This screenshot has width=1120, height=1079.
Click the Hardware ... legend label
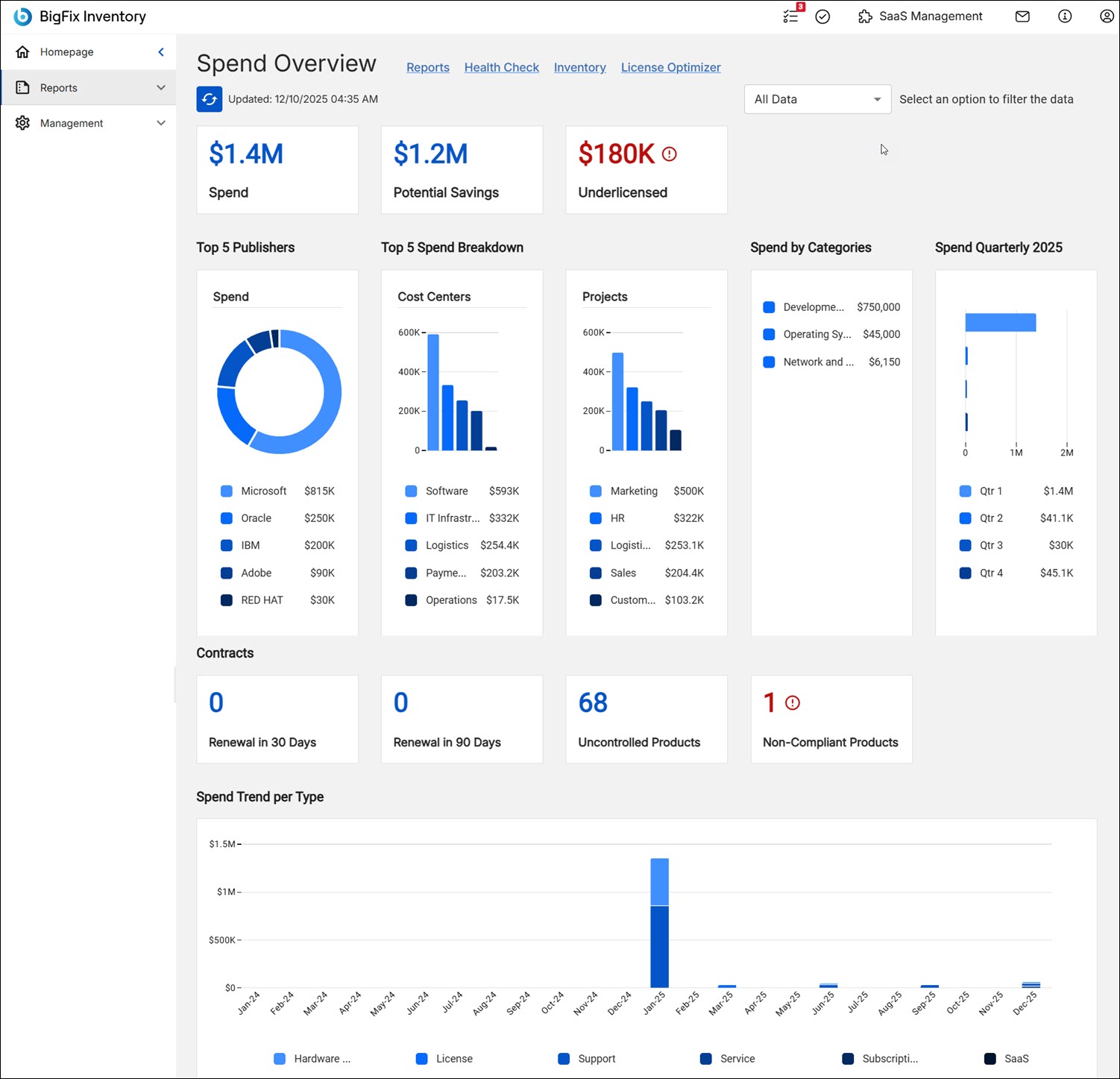tap(322, 1059)
